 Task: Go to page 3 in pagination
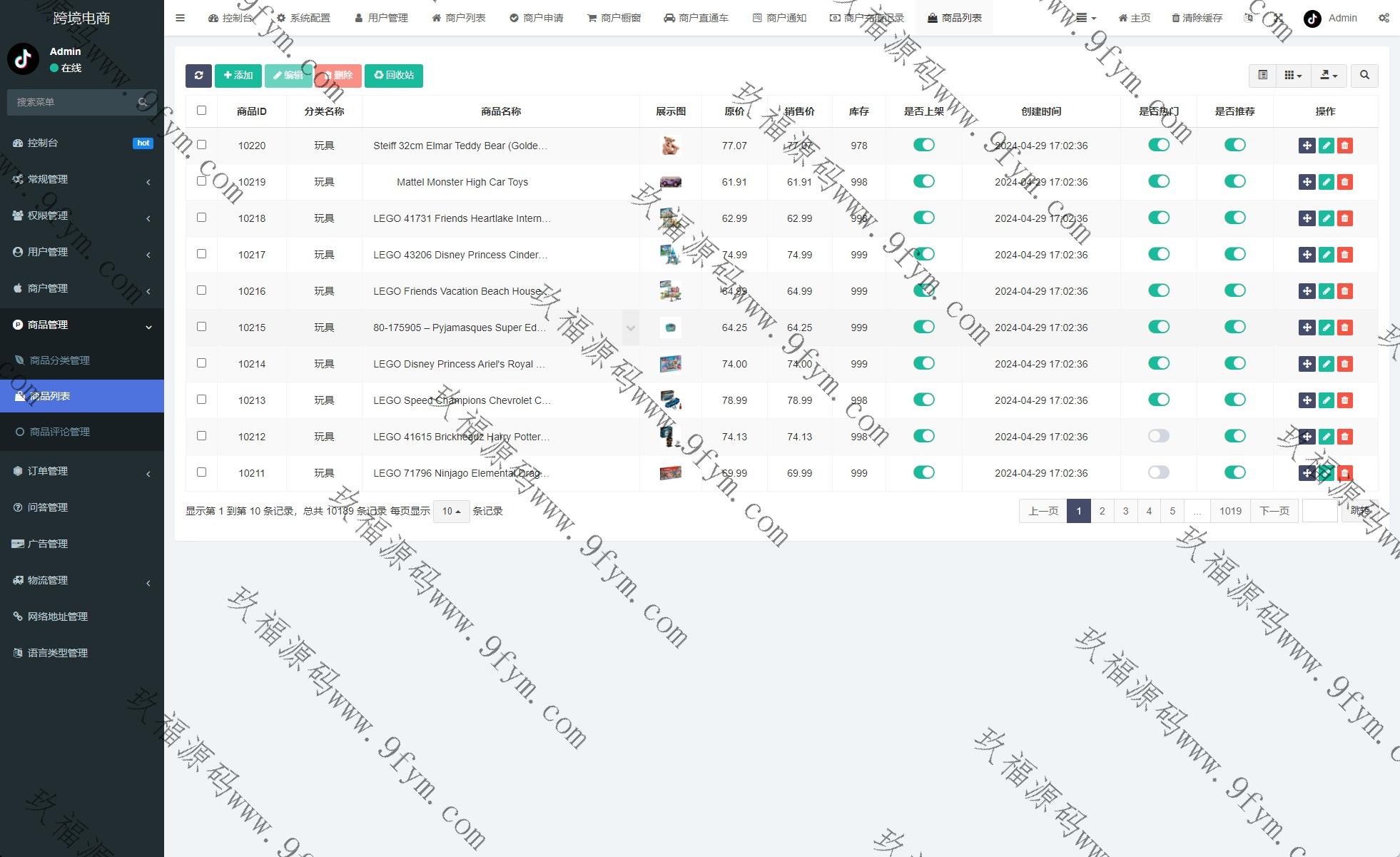pos(1125,511)
